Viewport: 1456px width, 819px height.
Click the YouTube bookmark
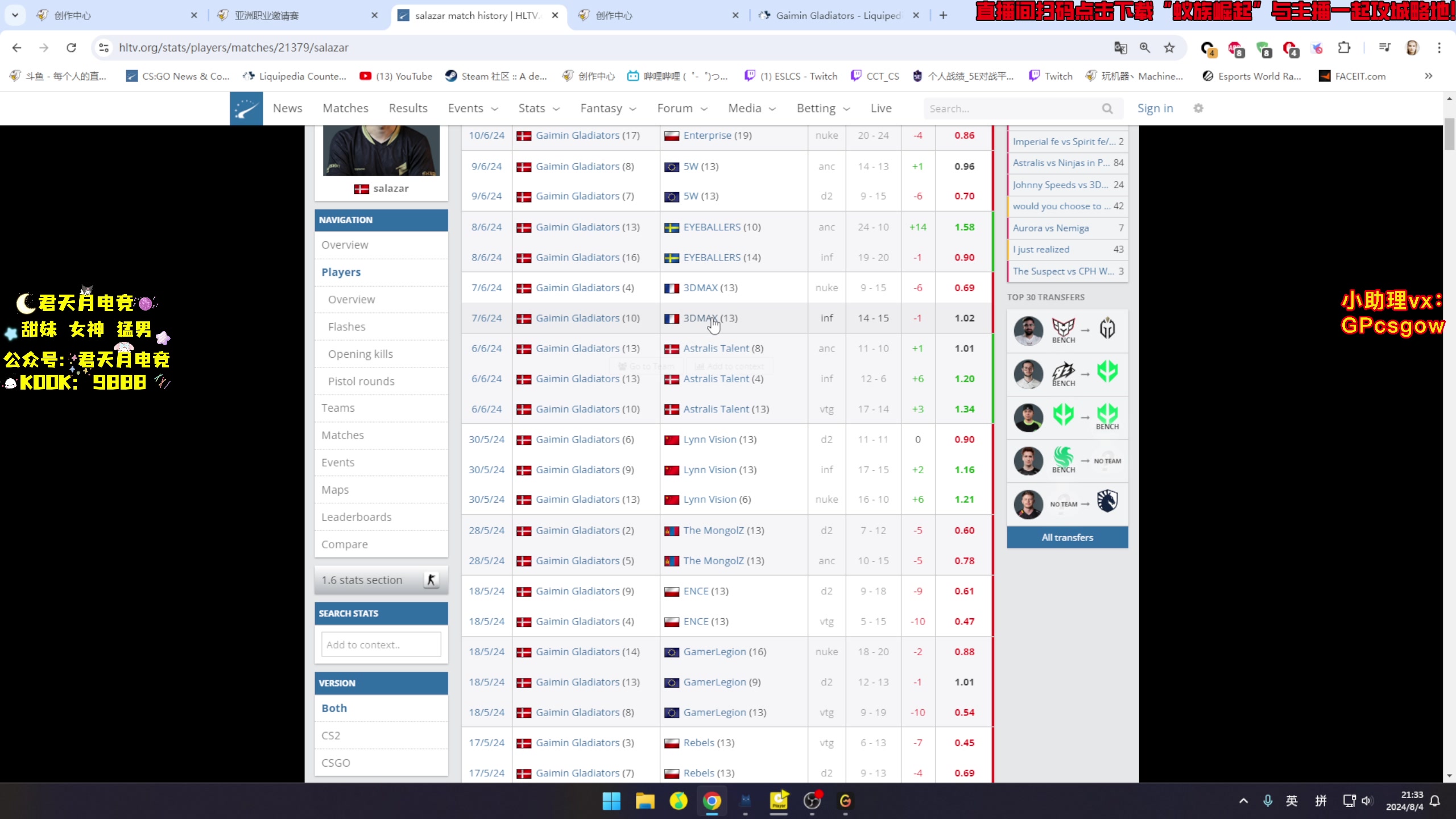pyautogui.click(x=396, y=76)
